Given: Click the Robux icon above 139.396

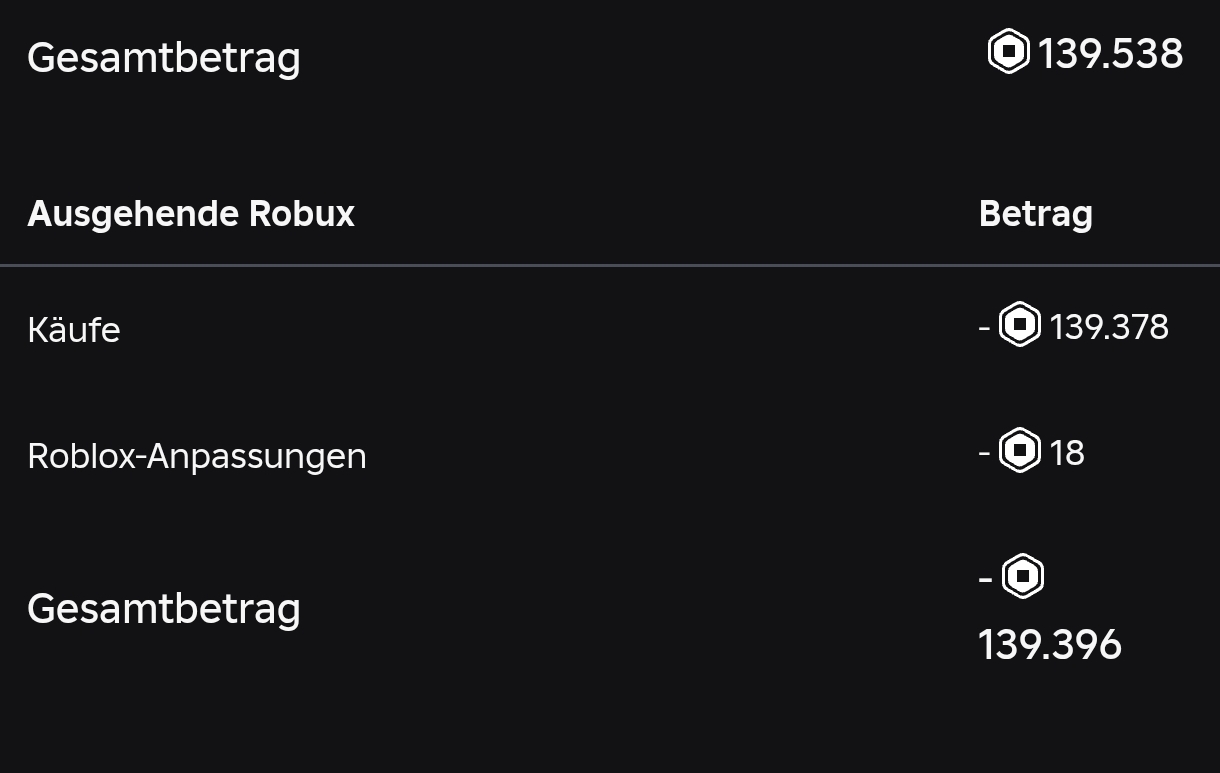Looking at the screenshot, I should [1023, 576].
